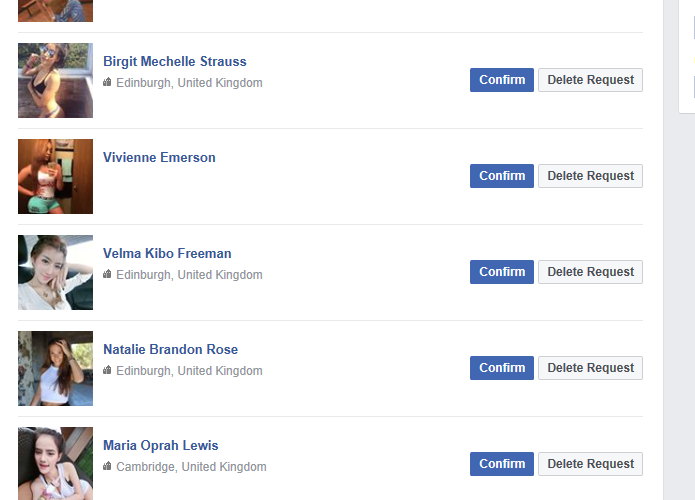Click the location icon next to Cambridge, United Kingdom

107,467
